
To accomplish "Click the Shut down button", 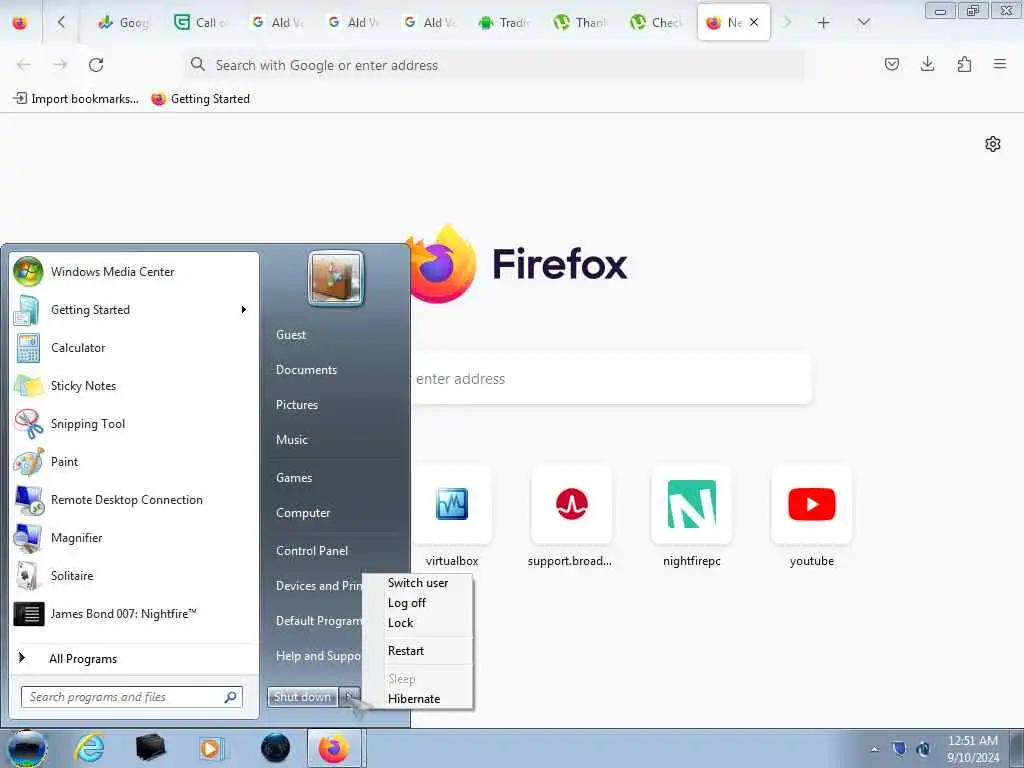I will [302, 697].
